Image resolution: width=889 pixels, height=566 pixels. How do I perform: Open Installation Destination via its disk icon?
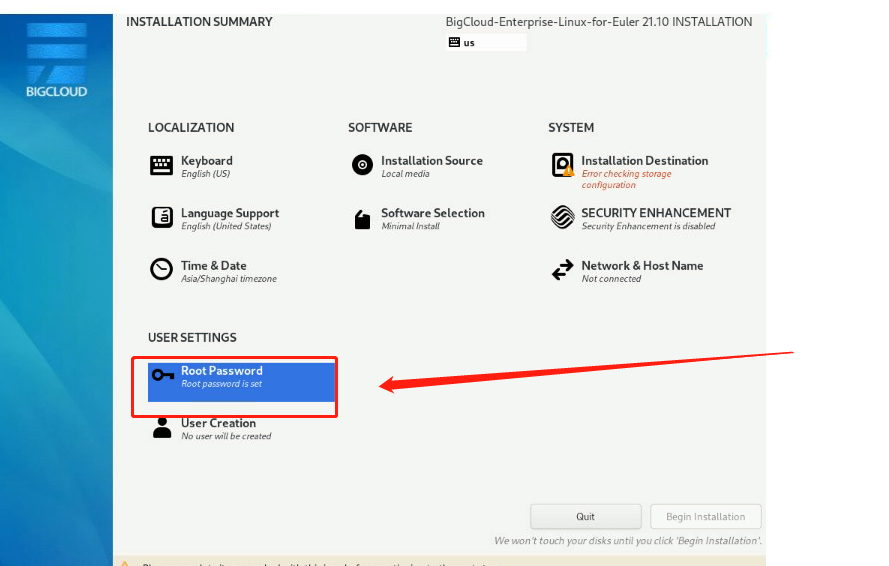(x=563, y=166)
